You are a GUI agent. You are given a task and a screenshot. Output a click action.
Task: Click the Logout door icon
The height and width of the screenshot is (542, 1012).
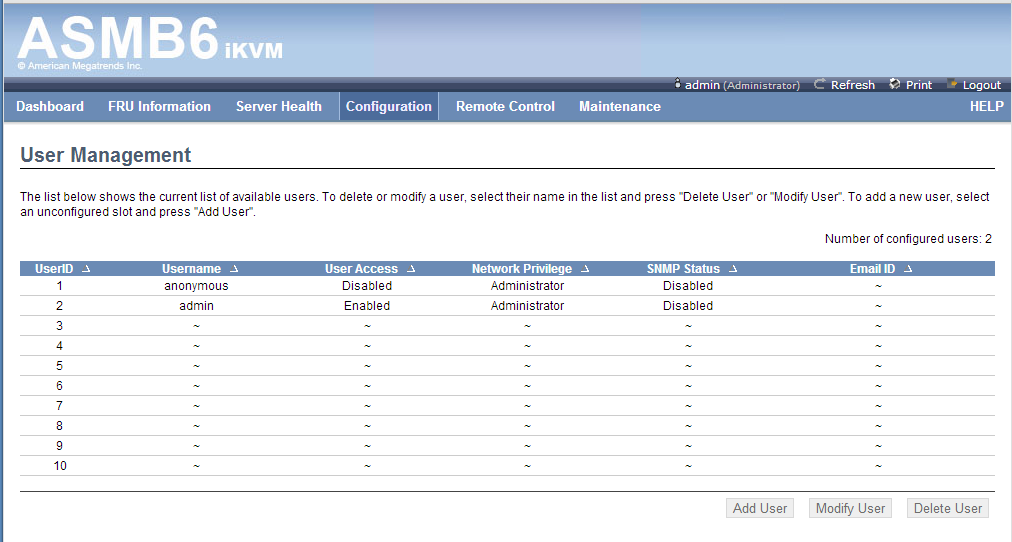click(x=952, y=85)
